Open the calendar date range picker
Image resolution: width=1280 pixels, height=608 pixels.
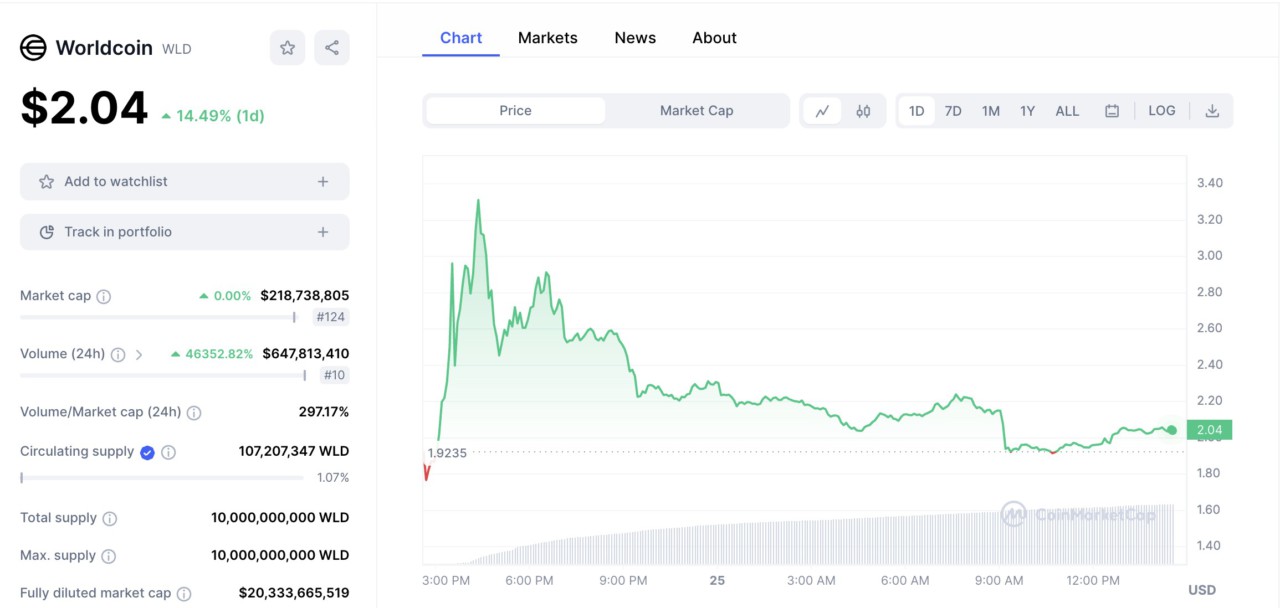click(1112, 110)
